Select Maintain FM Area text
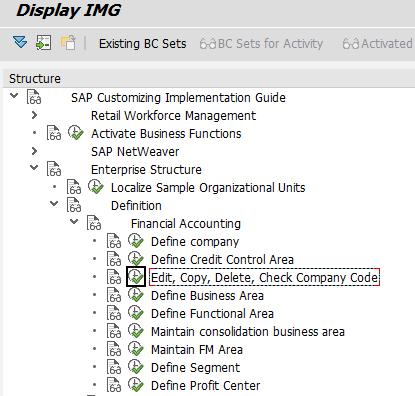 coord(197,350)
